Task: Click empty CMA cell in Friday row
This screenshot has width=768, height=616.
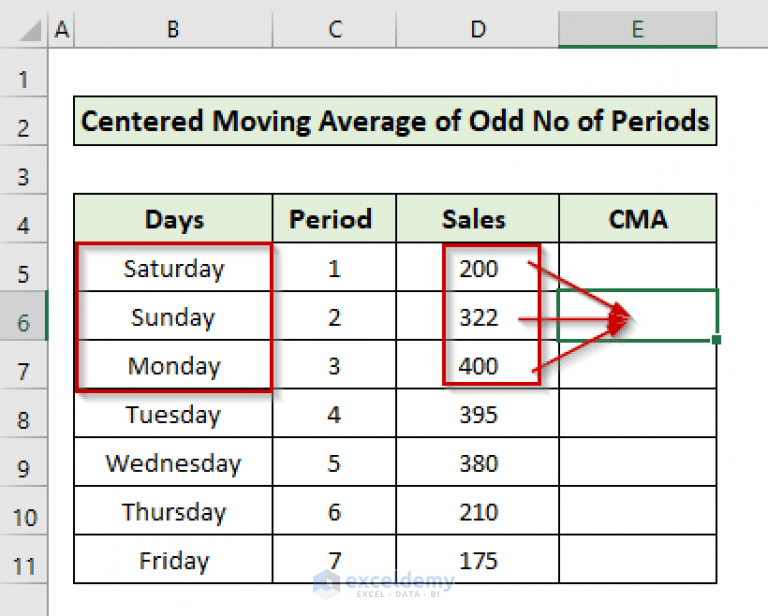Action: point(637,559)
